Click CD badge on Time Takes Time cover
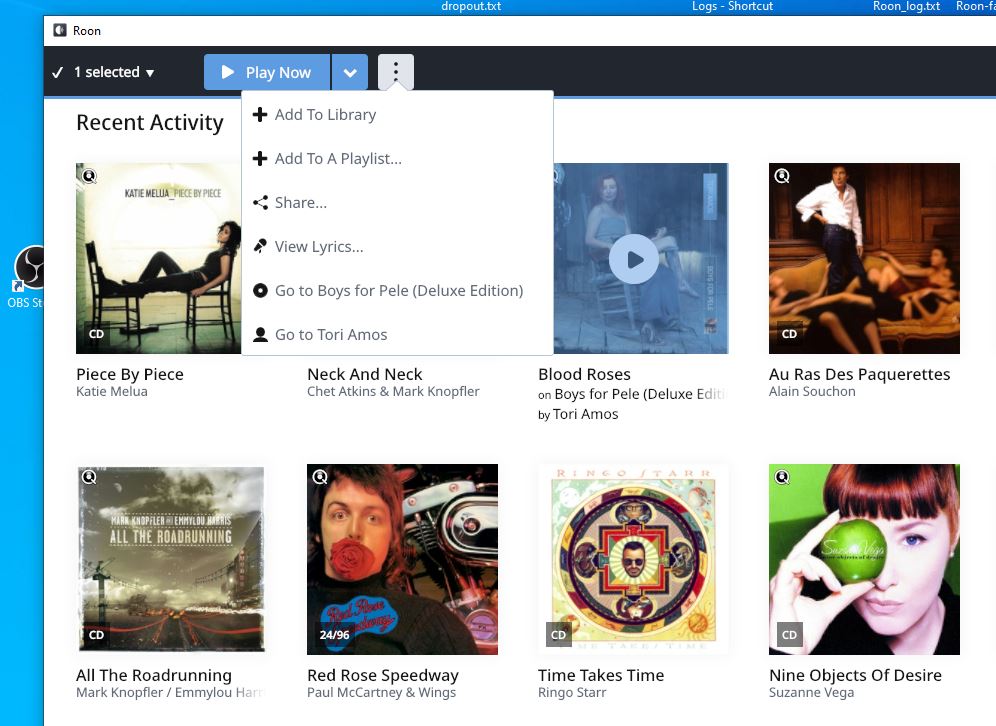 click(558, 635)
